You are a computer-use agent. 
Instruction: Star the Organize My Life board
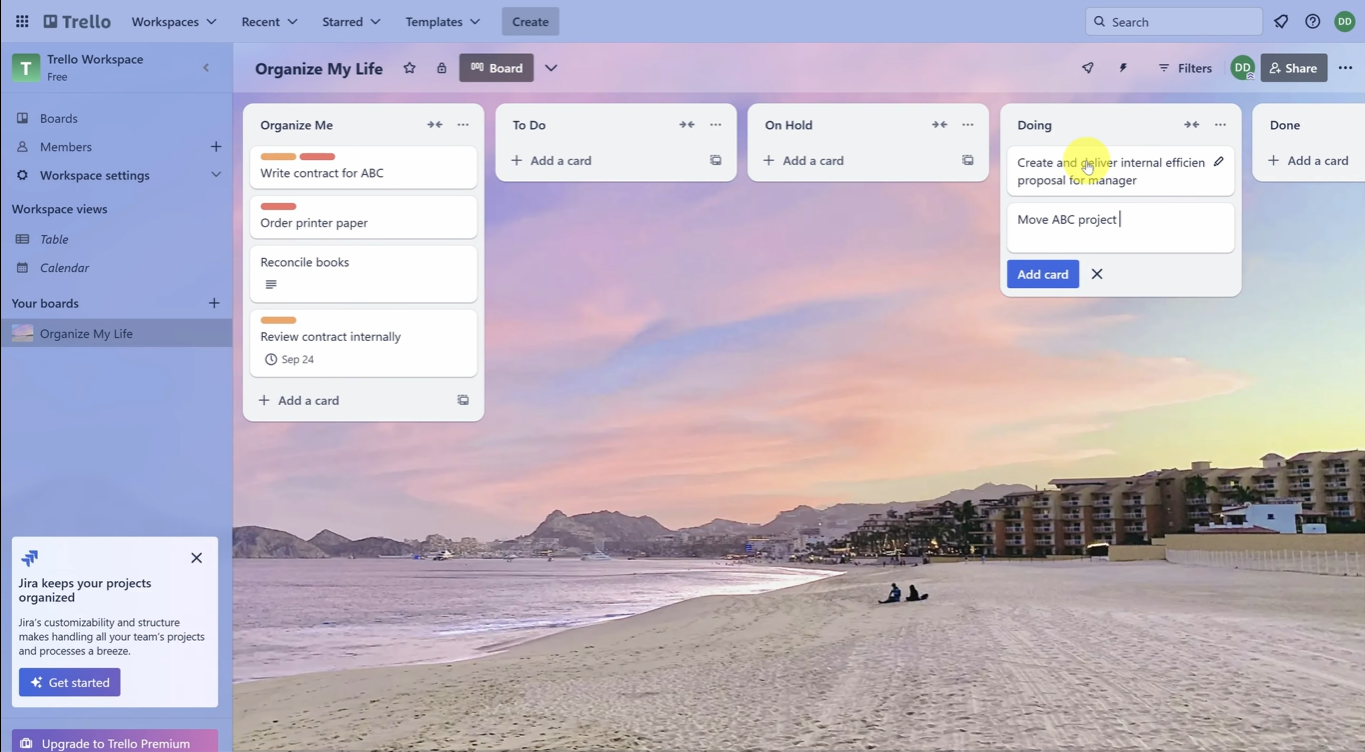tap(409, 68)
